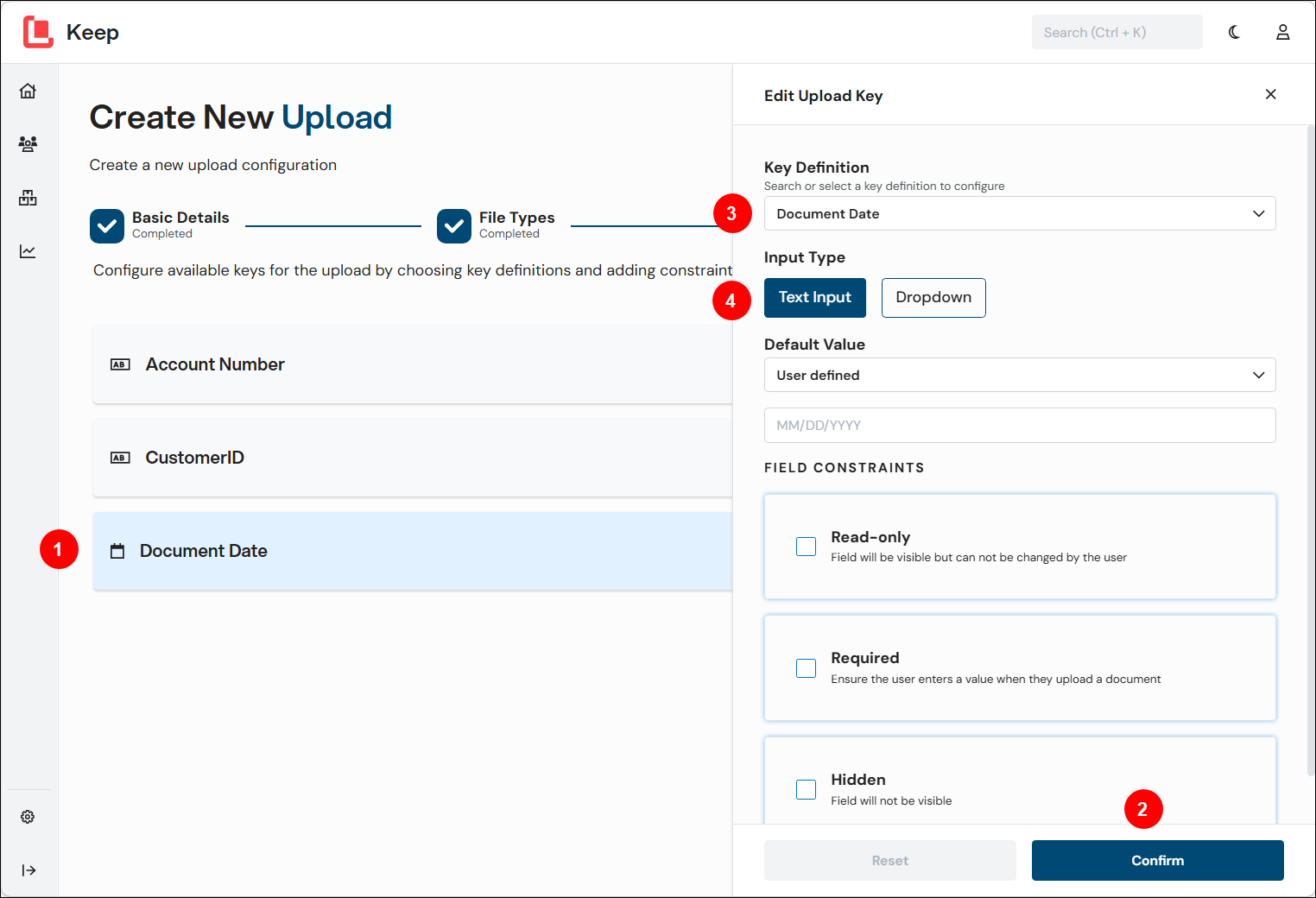This screenshot has width=1316, height=898.
Task: Open the Key Definition dropdown
Action: click(1020, 213)
